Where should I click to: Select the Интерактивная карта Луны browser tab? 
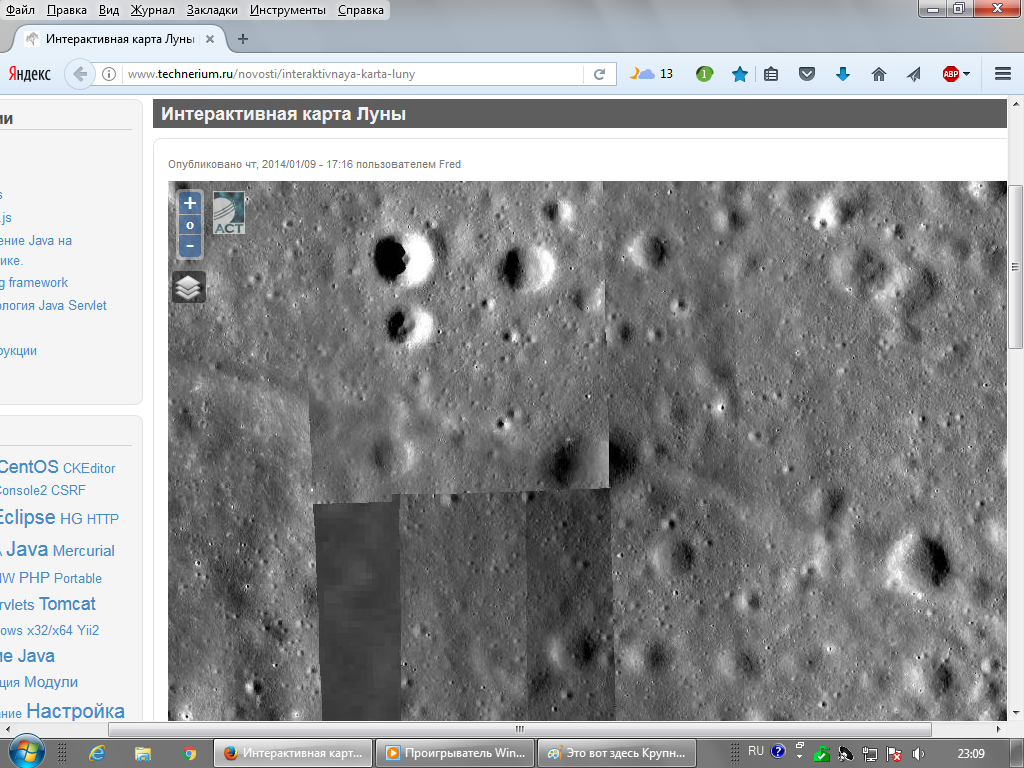(120, 39)
